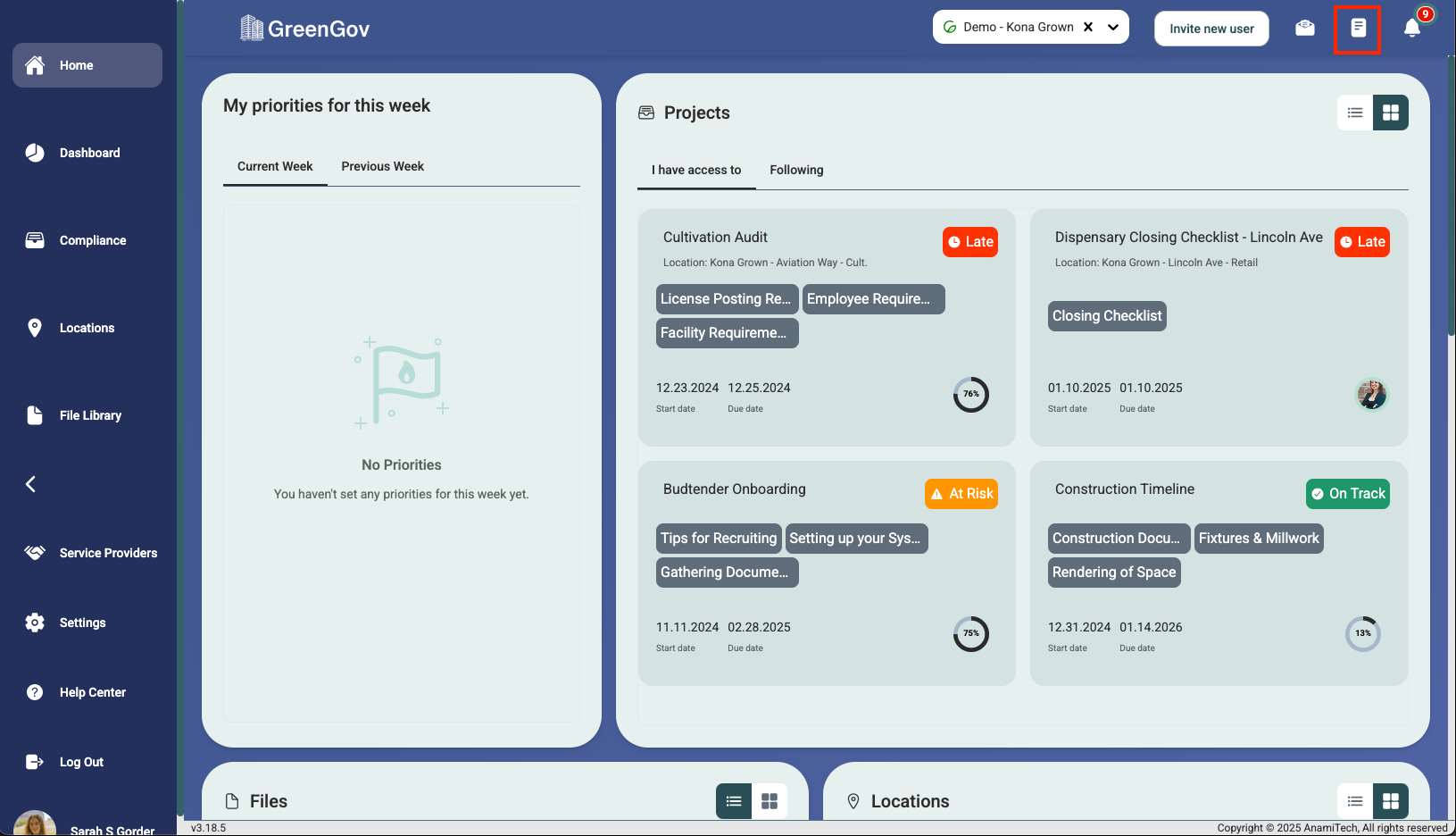Click the No Priorities flag illustration
The width and height of the screenshot is (1456, 836).
402,382
